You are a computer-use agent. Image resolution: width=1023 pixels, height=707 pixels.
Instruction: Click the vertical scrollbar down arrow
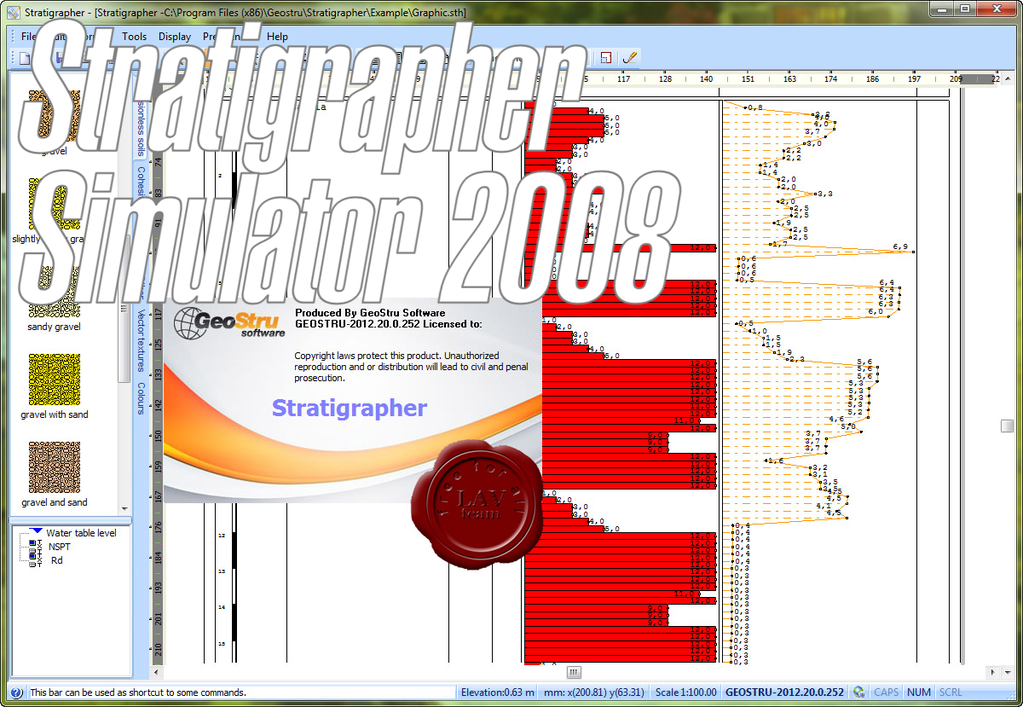pos(1007,672)
